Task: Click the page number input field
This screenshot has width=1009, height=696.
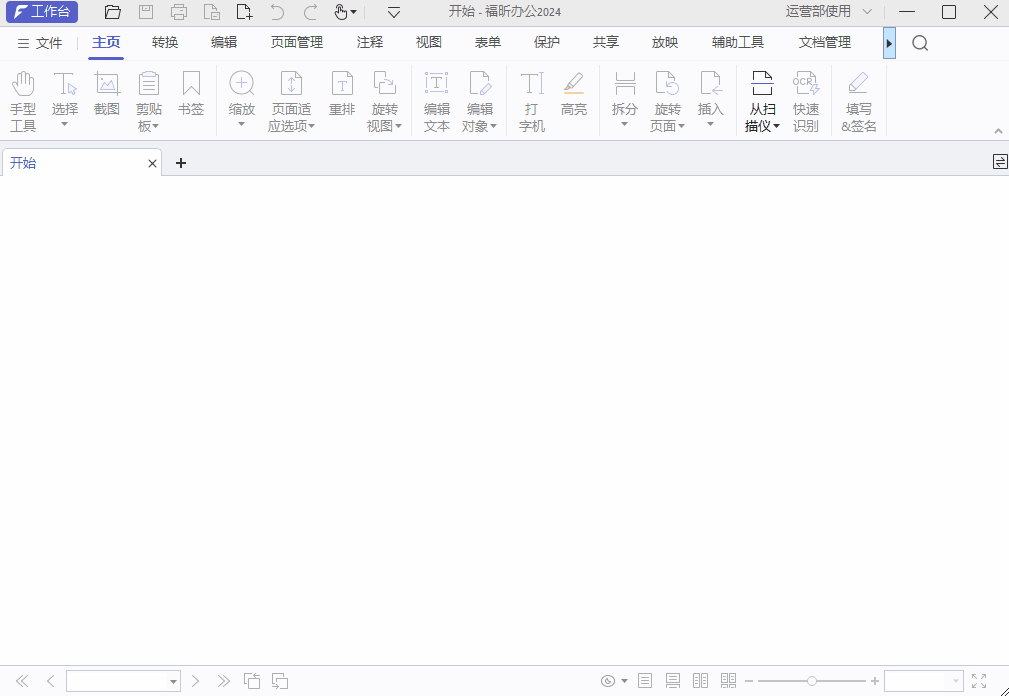Action: [118, 680]
